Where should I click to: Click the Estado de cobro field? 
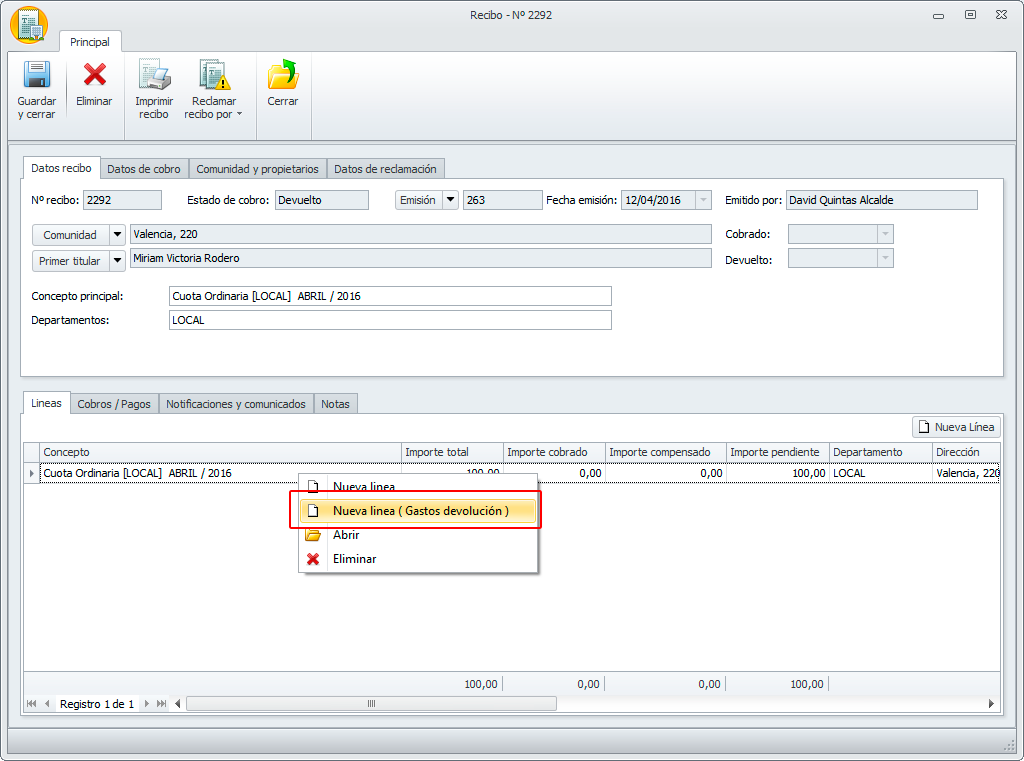coord(321,200)
